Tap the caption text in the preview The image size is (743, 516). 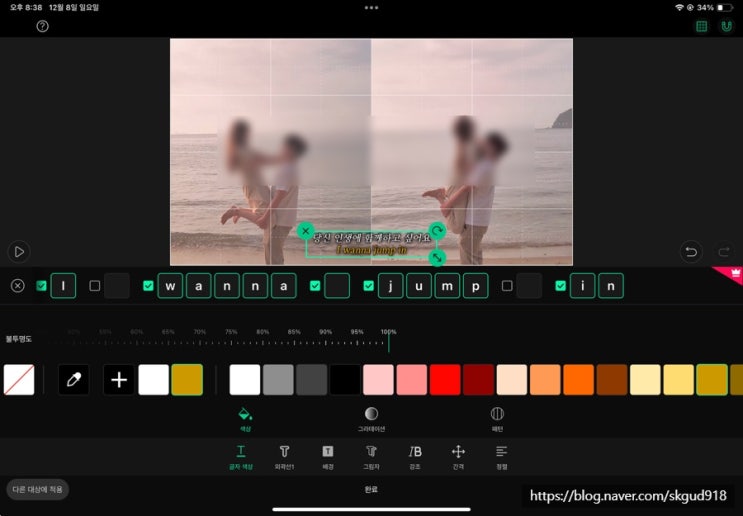click(x=371, y=244)
